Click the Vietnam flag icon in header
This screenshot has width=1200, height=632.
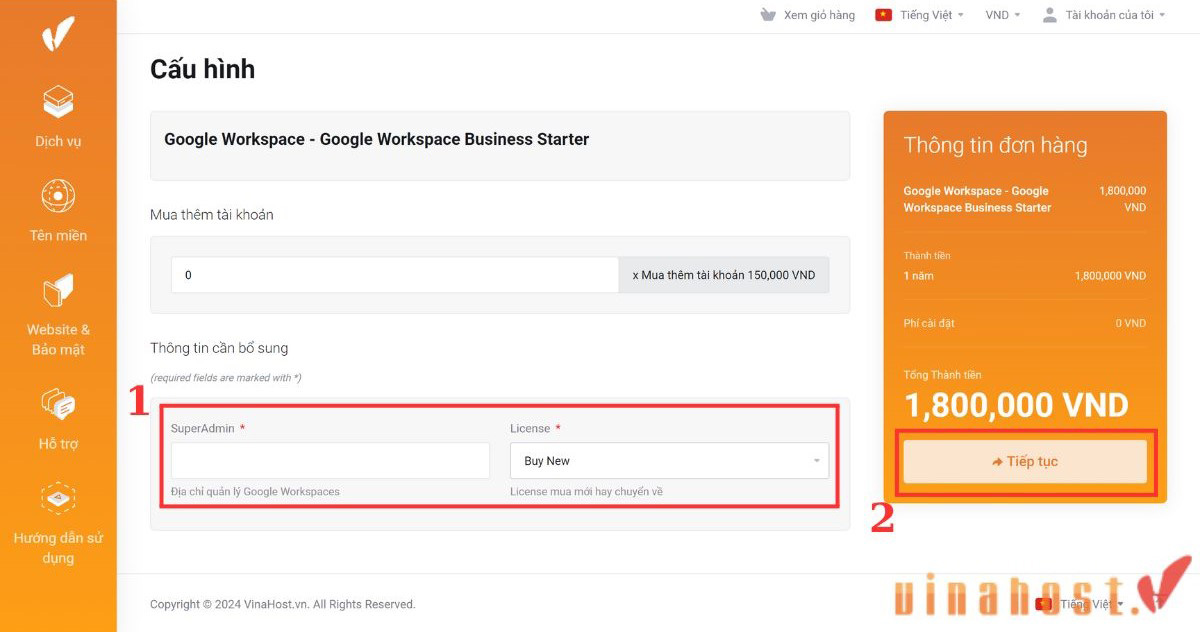click(x=883, y=15)
